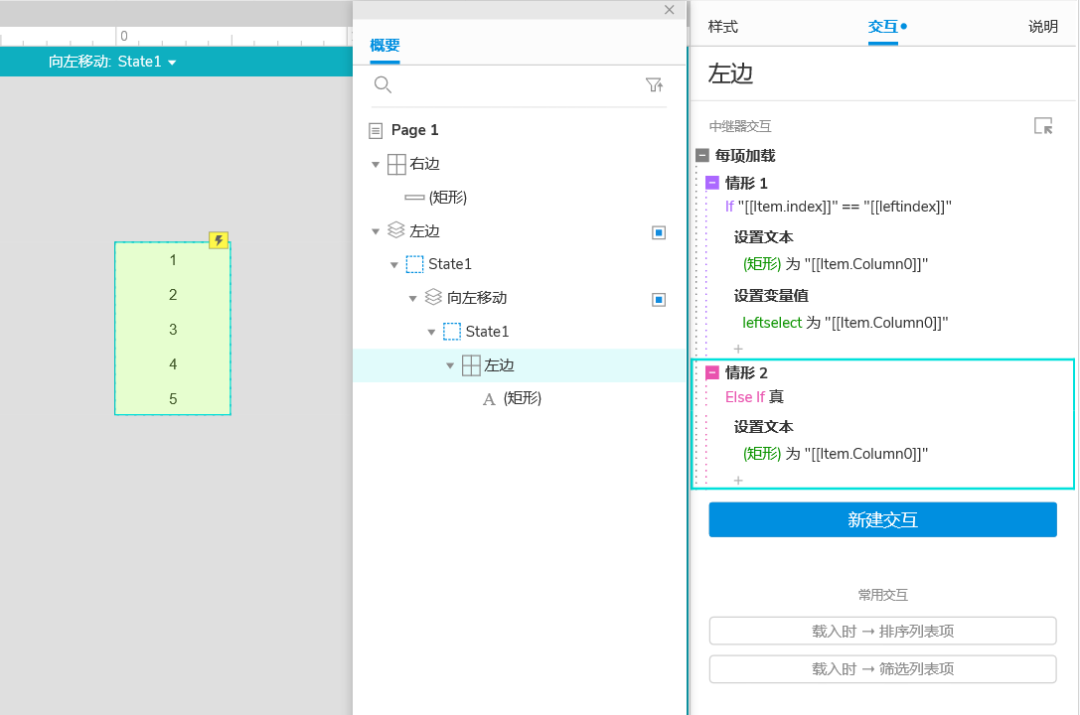Viewport: 1080px width, 715px height.
Task: Click 设置文本 action in 情形 2
Action: [x=763, y=427]
